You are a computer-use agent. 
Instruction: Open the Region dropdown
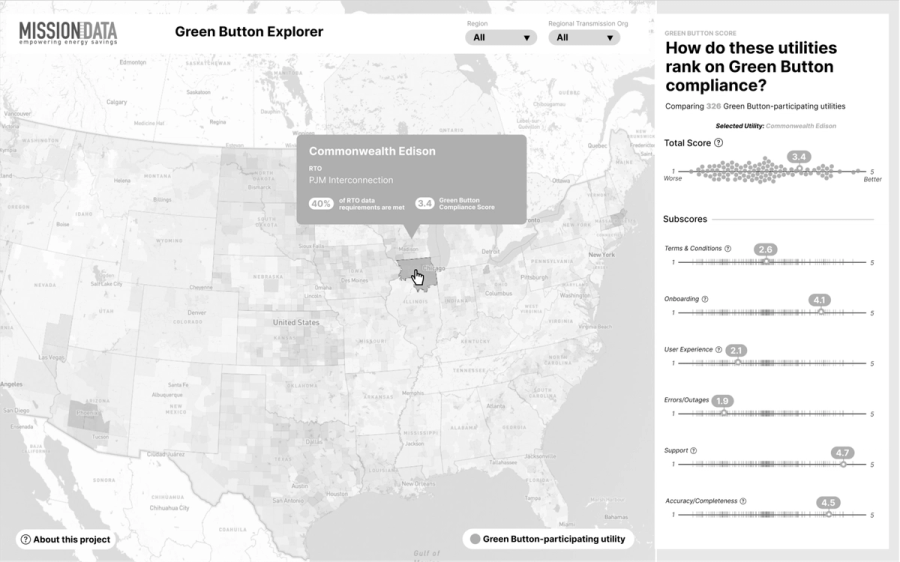coord(501,38)
